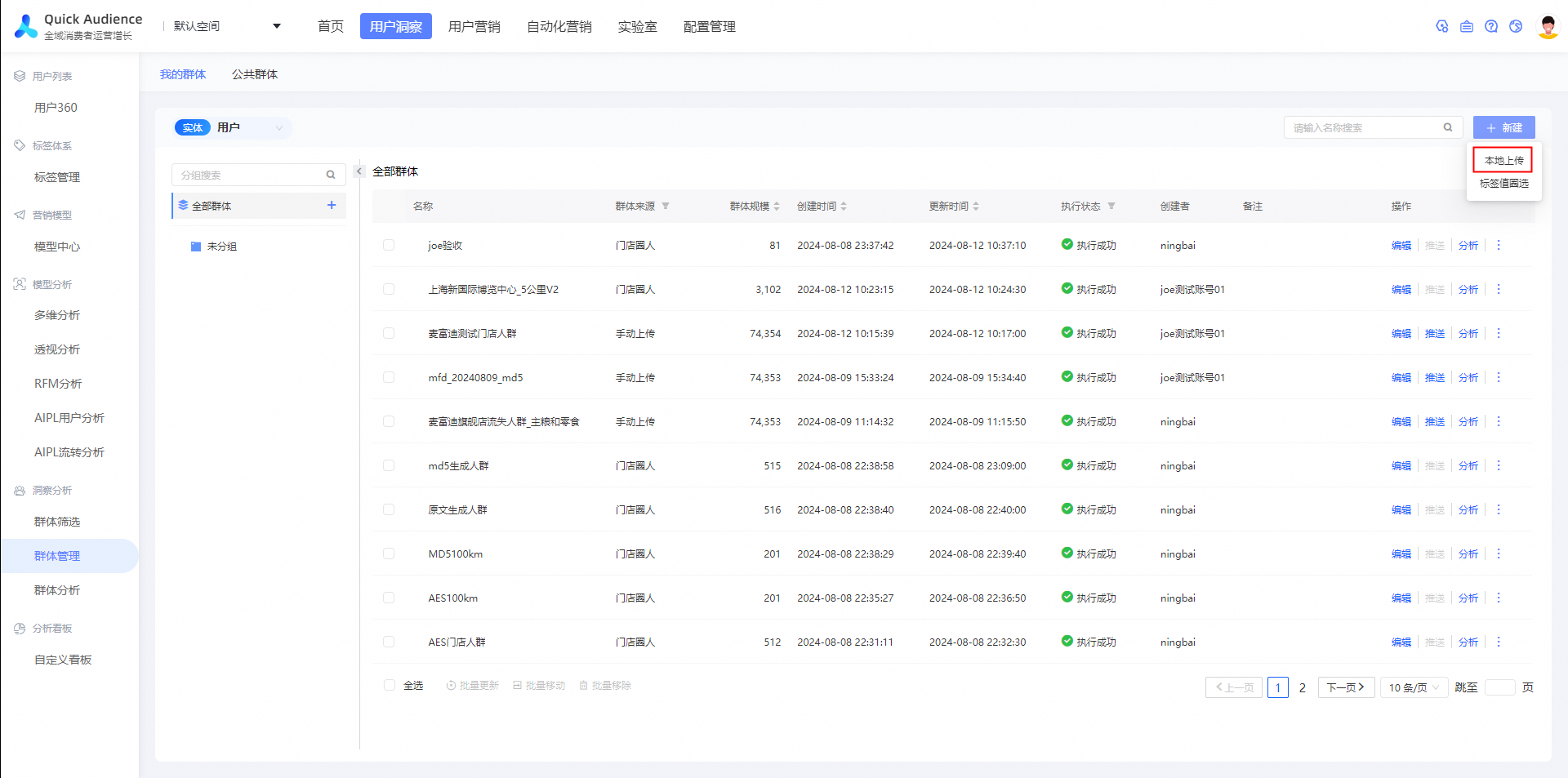1568x778 pixels.
Task: Open more actions menu for joe验收 row
Action: (x=1499, y=245)
